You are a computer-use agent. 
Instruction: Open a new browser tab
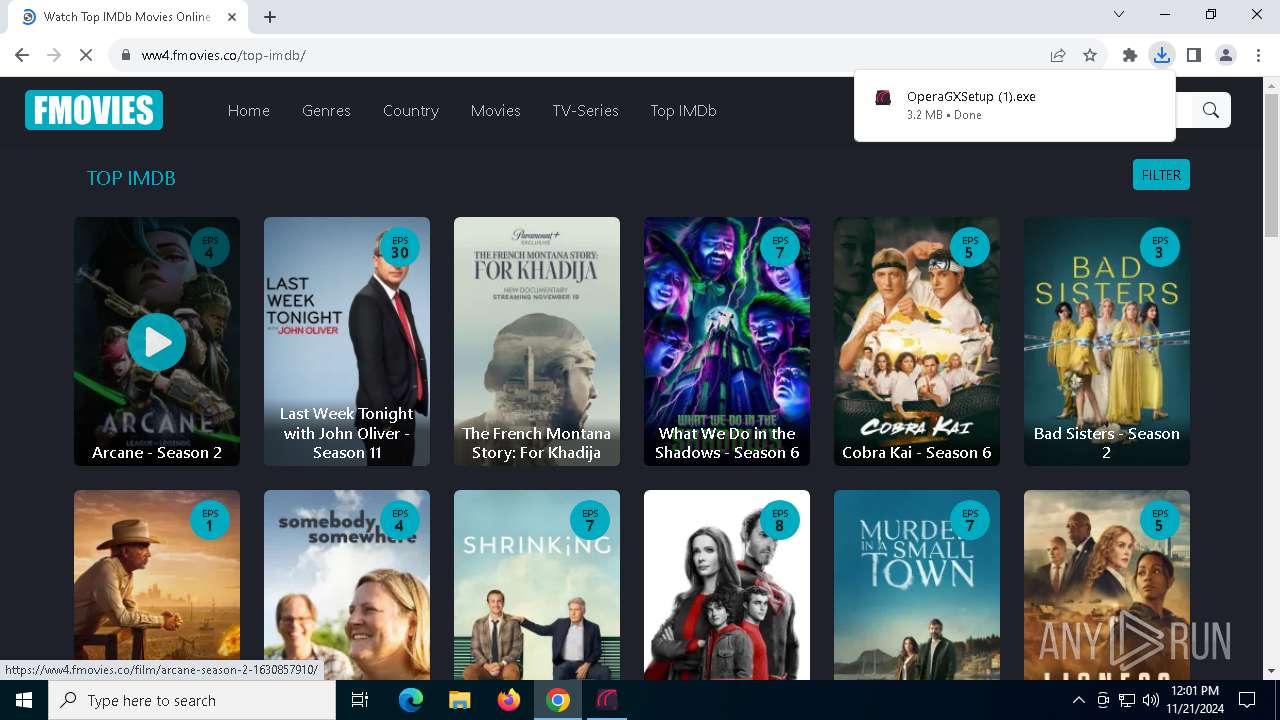270,17
